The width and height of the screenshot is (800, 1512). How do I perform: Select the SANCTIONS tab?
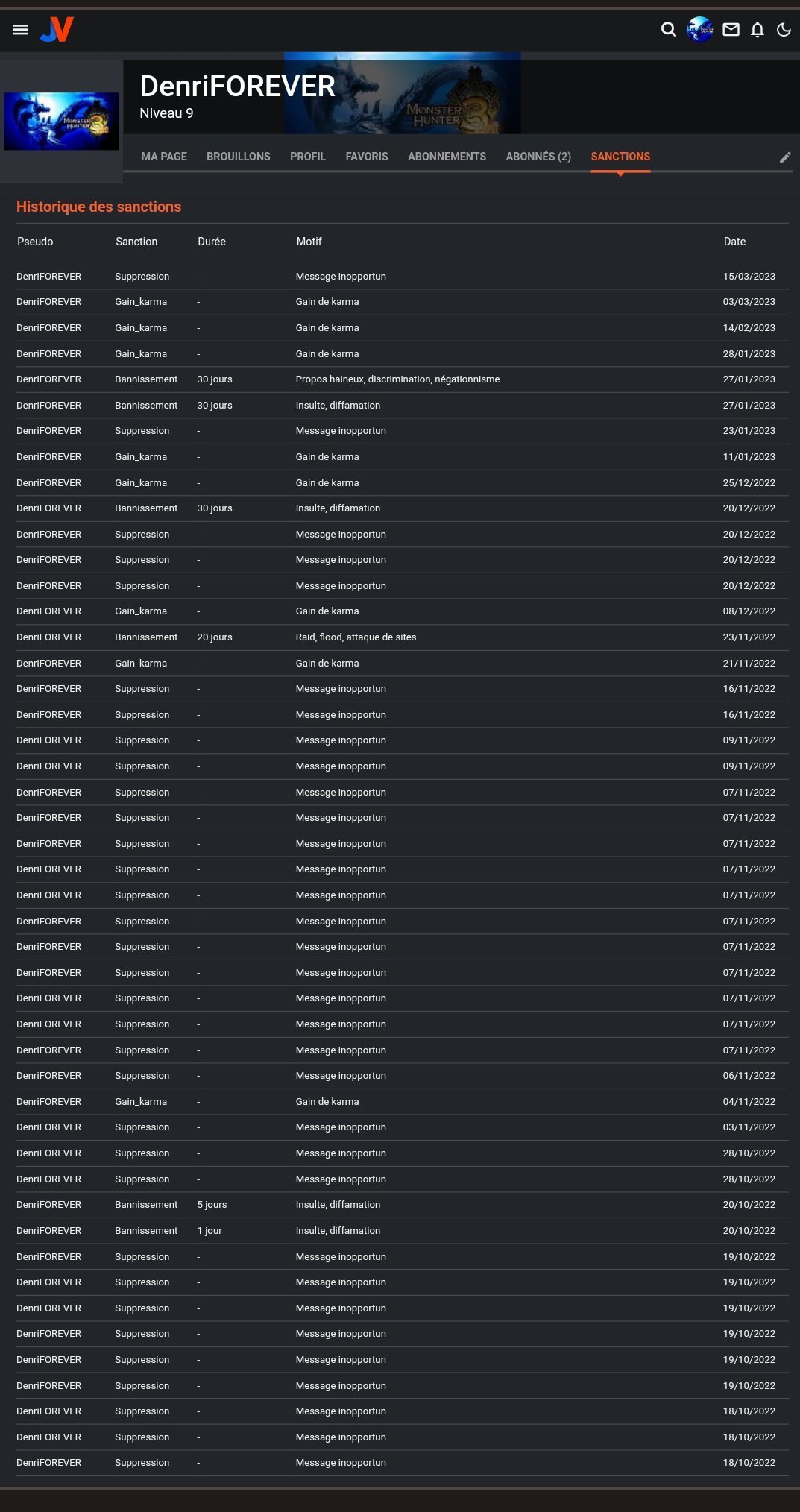[x=620, y=157]
